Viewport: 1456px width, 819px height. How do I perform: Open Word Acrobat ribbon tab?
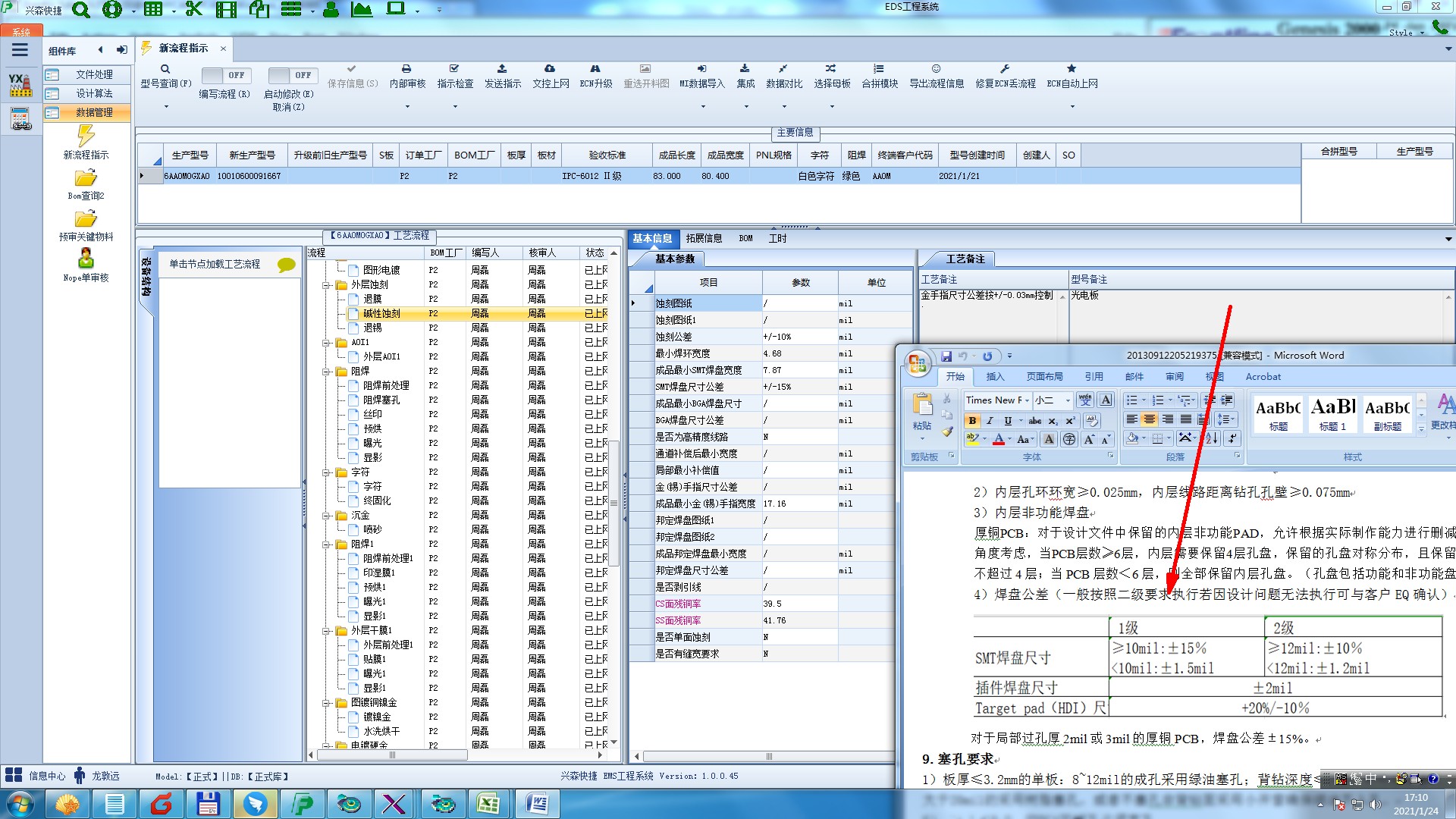point(1263,377)
